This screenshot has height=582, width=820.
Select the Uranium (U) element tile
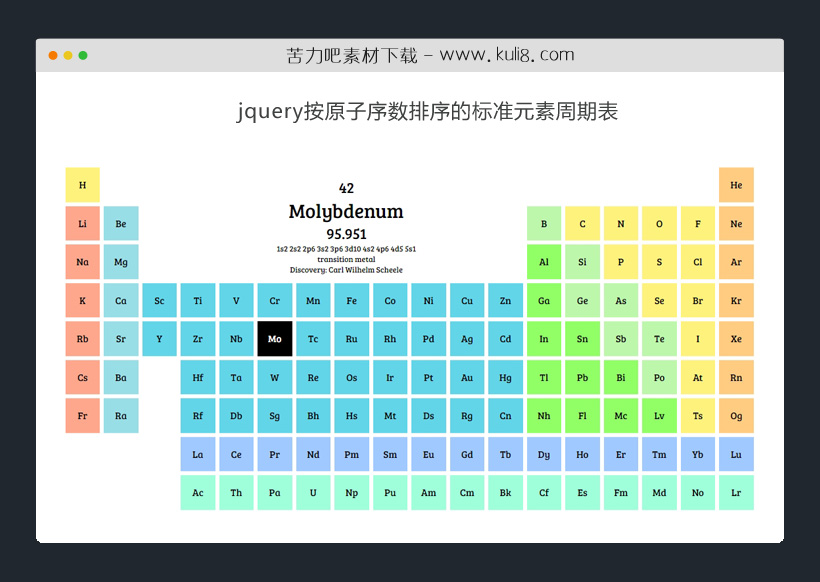[x=313, y=493]
